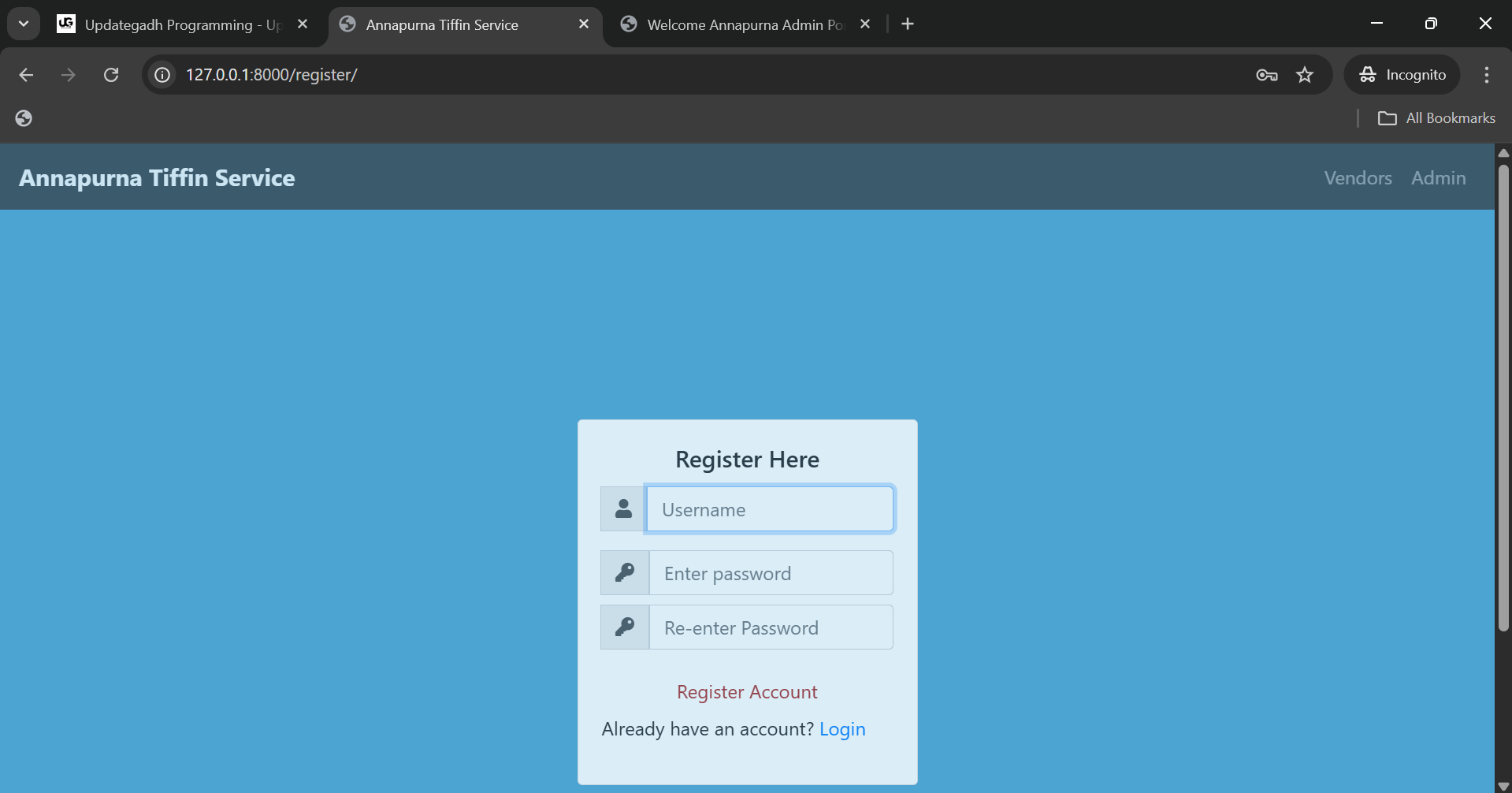Expand the tab search dropdown arrow

pos(24,24)
